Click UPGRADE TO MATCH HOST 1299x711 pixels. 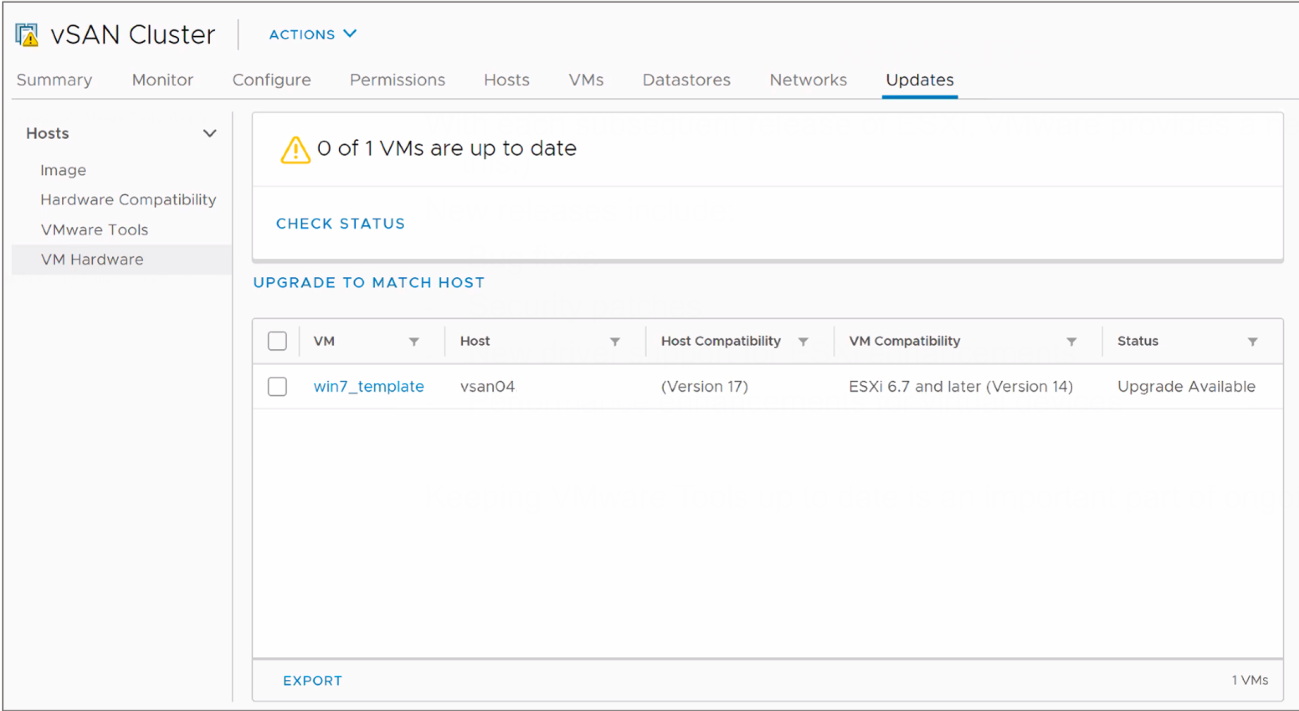coord(369,283)
